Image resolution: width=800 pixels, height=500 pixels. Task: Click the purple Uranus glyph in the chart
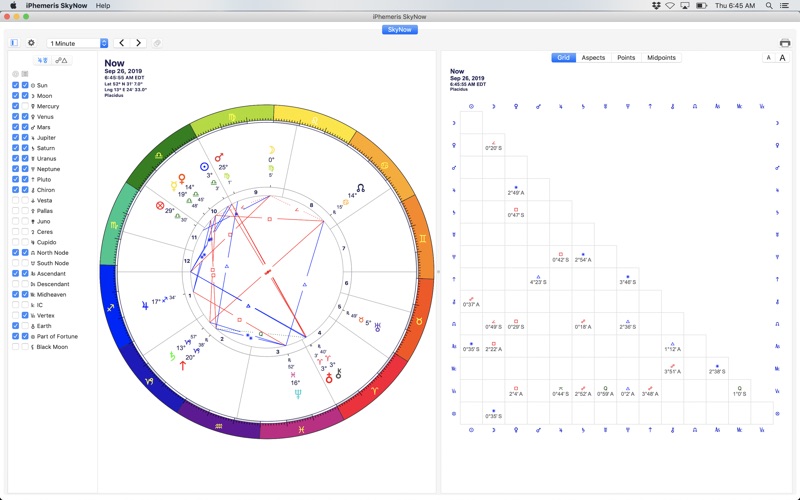378,327
